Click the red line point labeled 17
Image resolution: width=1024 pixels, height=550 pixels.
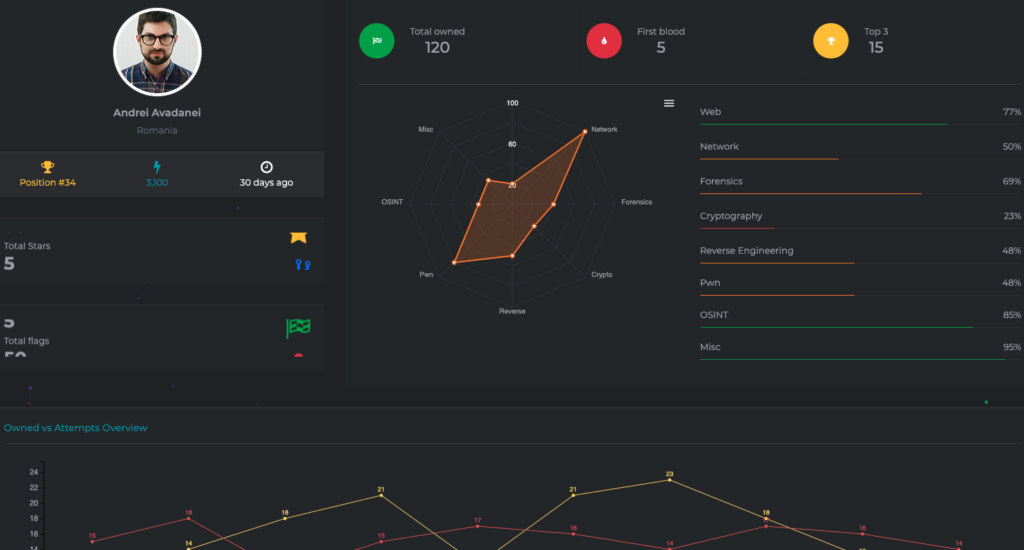[x=477, y=526]
